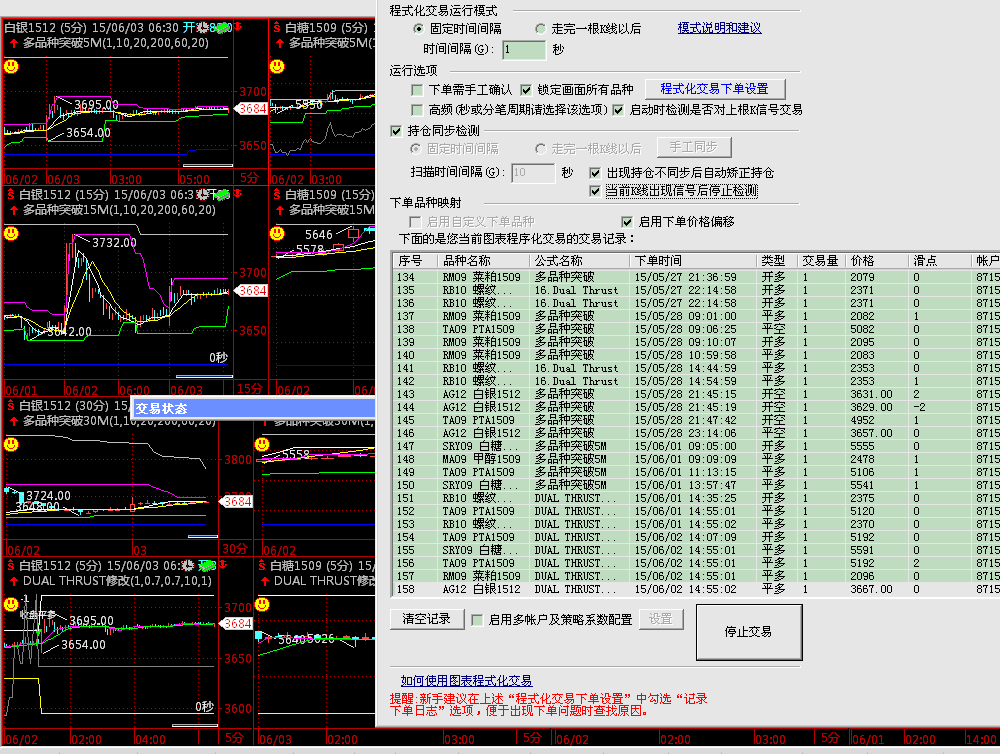Click smiley face in bottom 白糖1509 DUAL THRUST chart
Screen dimensions: 1000x754
[262, 604]
